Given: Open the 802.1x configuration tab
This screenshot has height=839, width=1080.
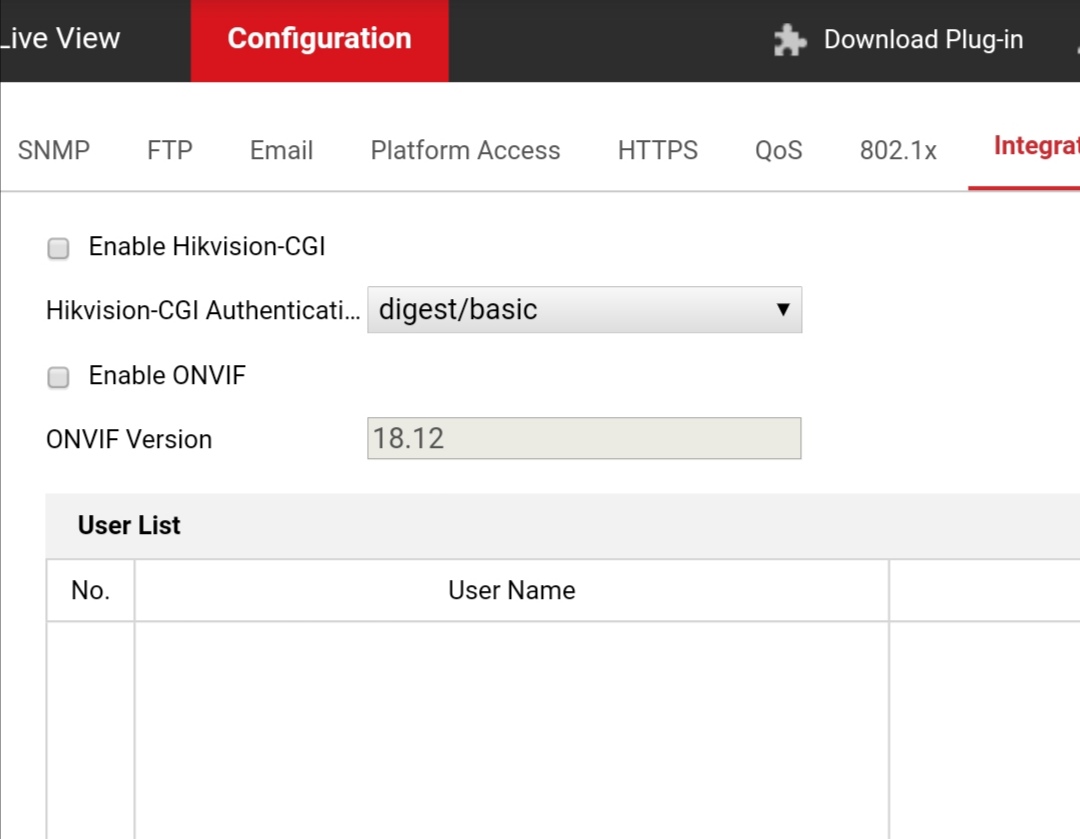Looking at the screenshot, I should tap(897, 150).
